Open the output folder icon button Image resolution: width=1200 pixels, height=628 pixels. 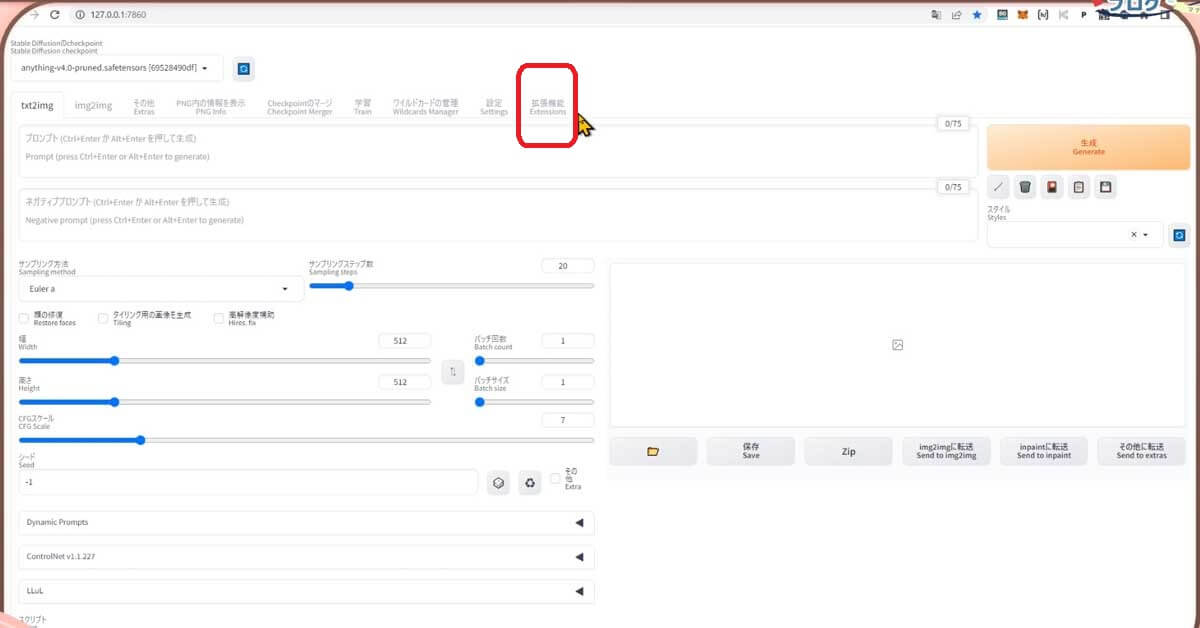point(653,452)
